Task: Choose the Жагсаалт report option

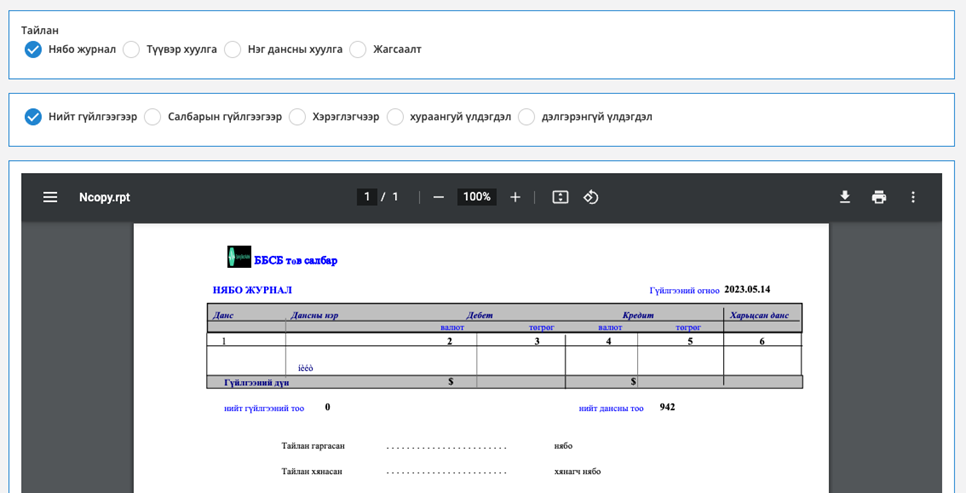Action: point(358,49)
